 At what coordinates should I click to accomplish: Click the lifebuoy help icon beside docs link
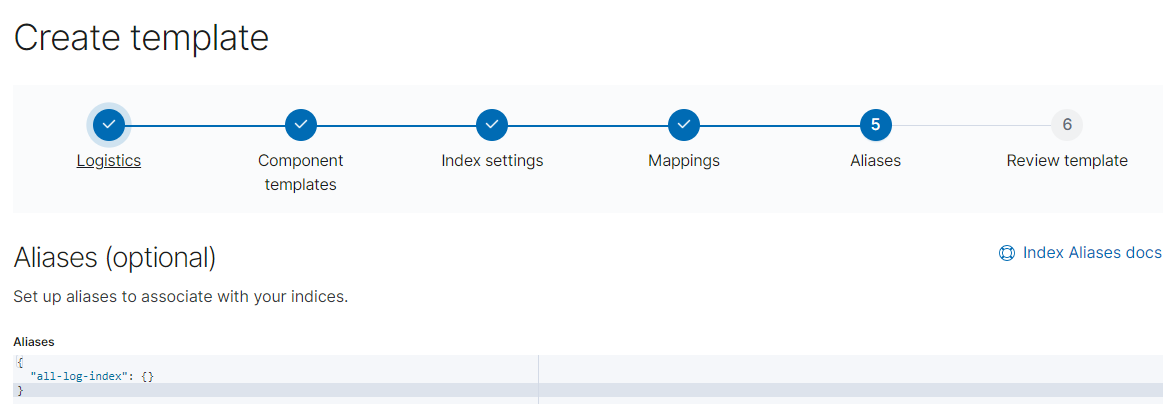coord(1007,253)
